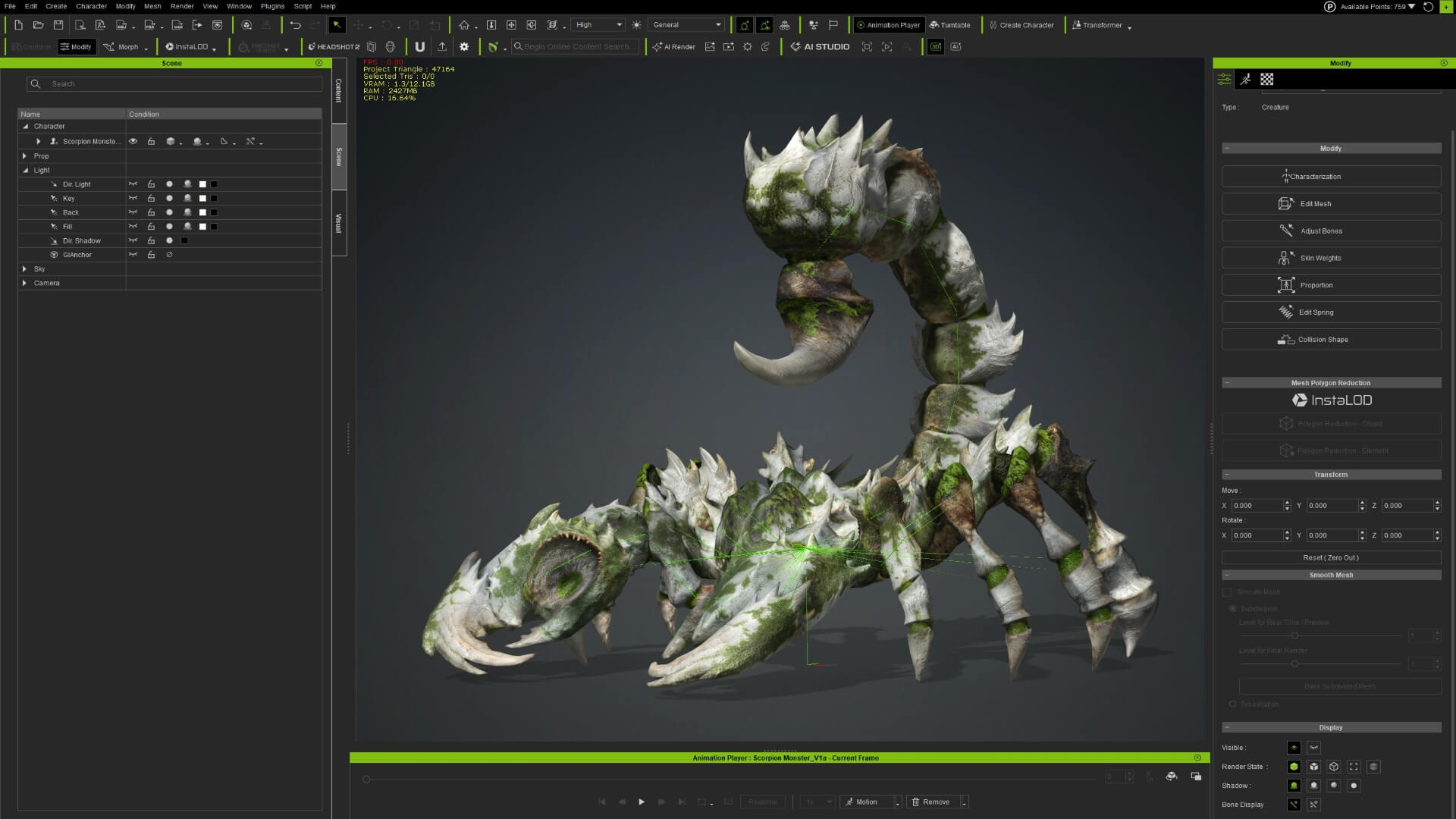Open the Character menu
Viewport: 1456px width, 819px height.
91,6
